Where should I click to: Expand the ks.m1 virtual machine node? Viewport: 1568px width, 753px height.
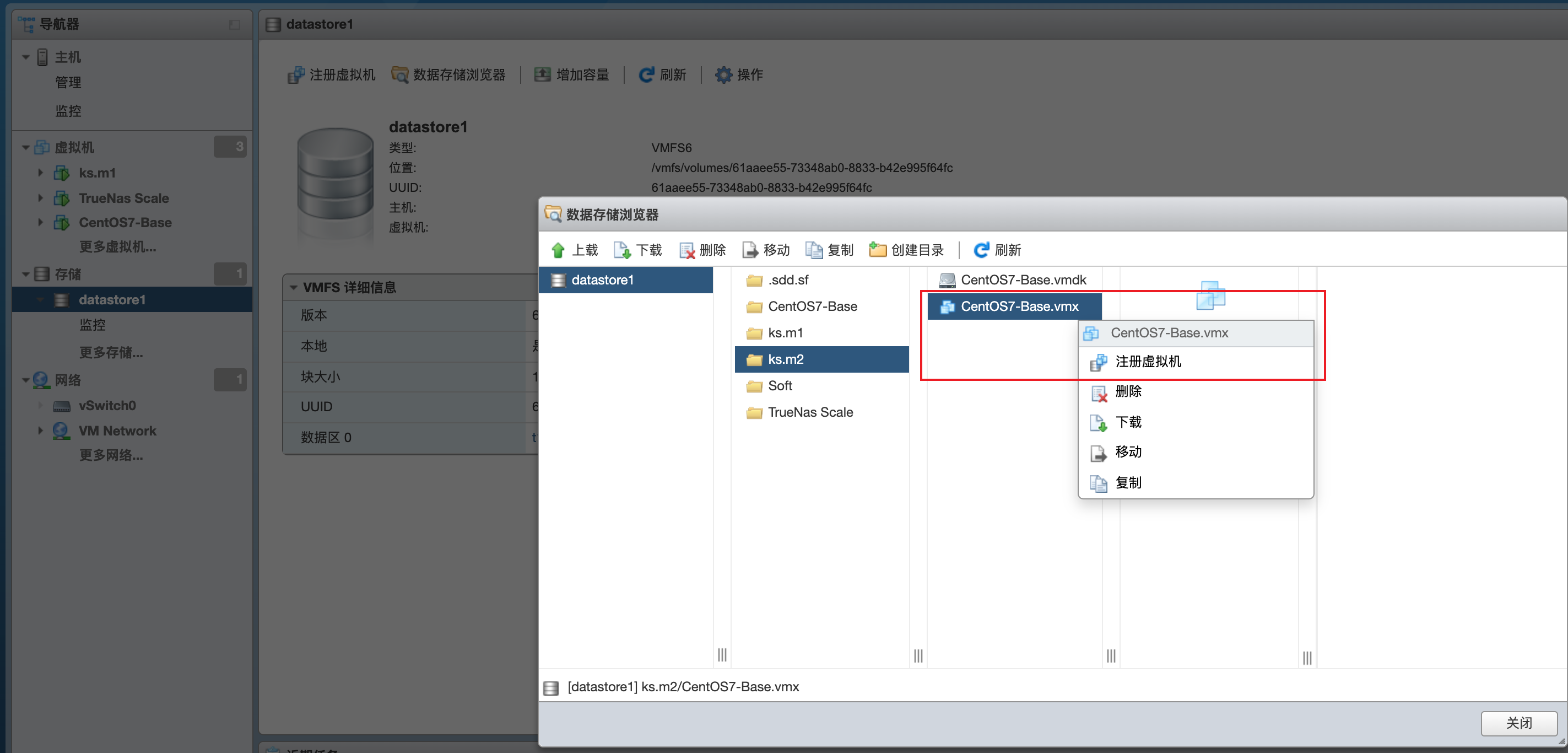pyautogui.click(x=40, y=173)
